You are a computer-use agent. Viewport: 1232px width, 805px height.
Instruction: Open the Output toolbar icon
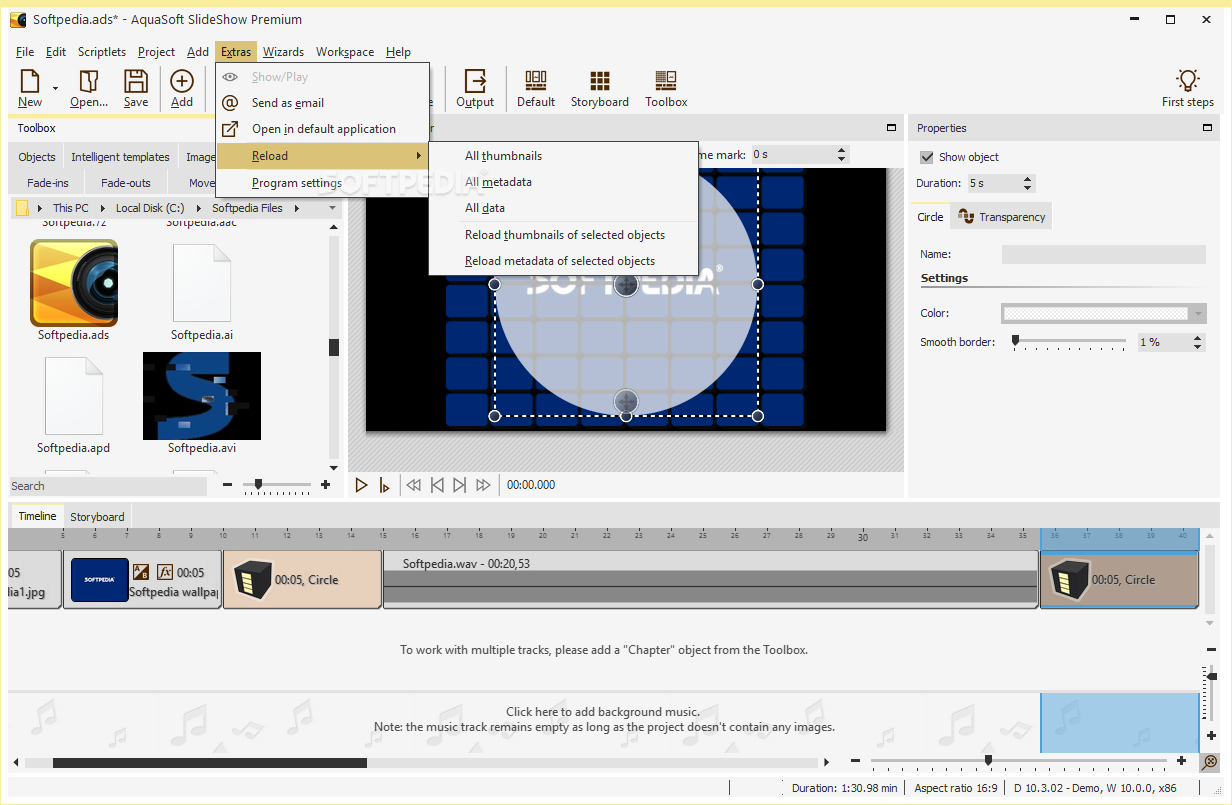coord(475,88)
